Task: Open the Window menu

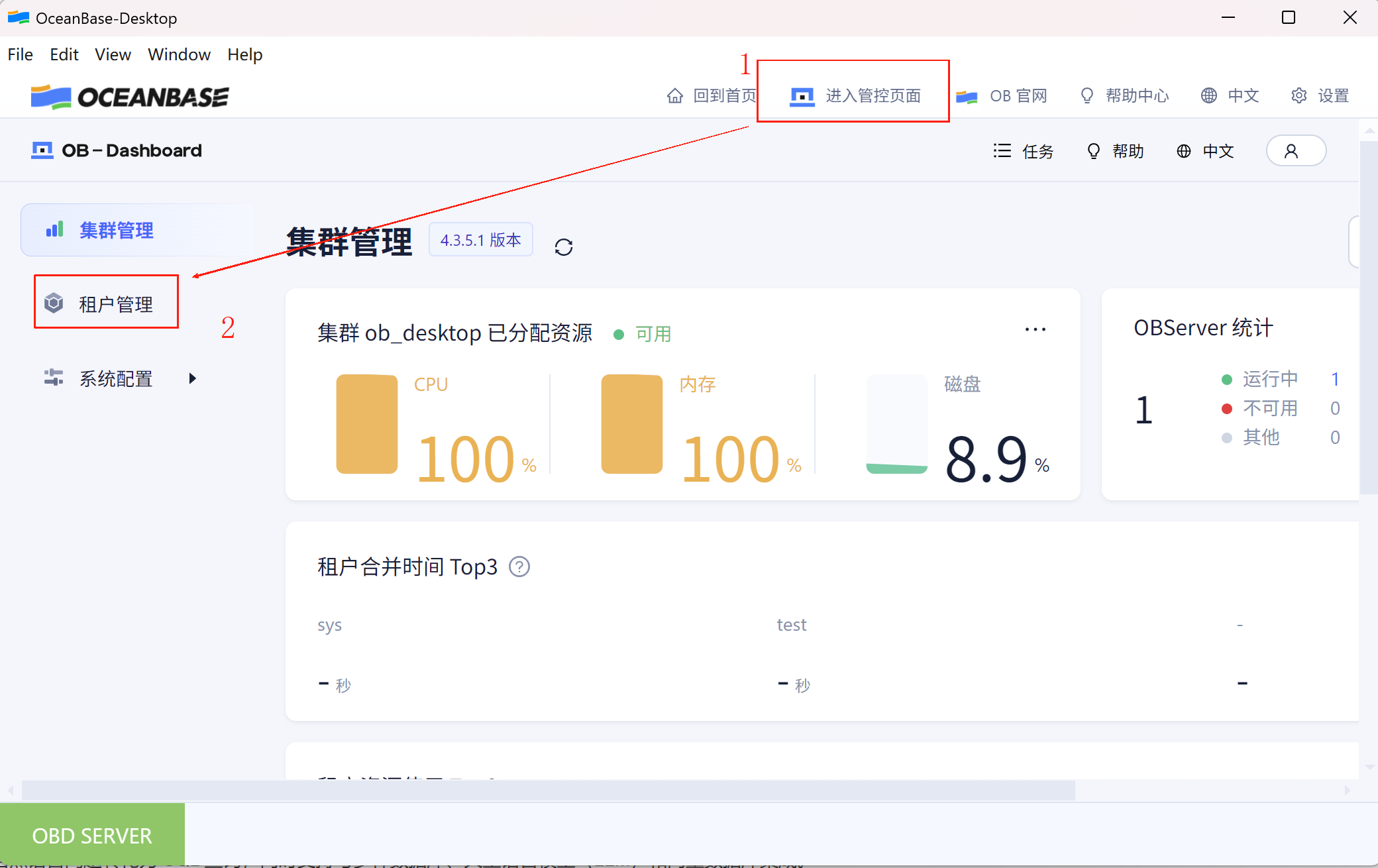Action: coord(179,54)
